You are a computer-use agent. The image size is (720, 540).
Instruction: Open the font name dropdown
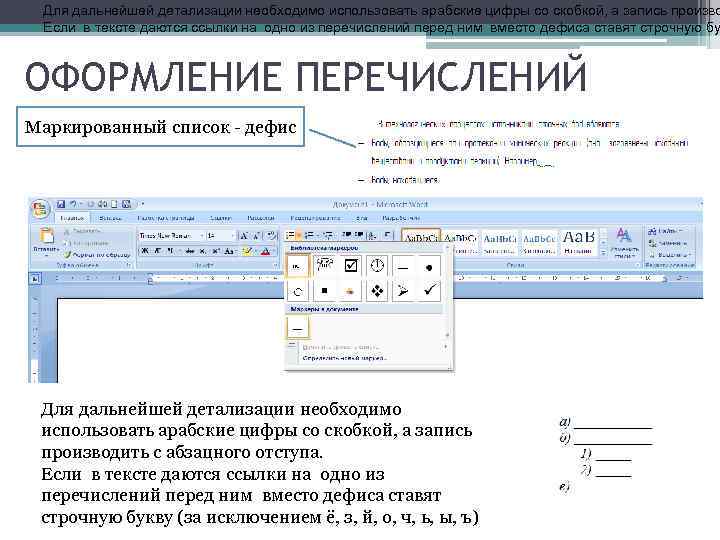[202, 236]
